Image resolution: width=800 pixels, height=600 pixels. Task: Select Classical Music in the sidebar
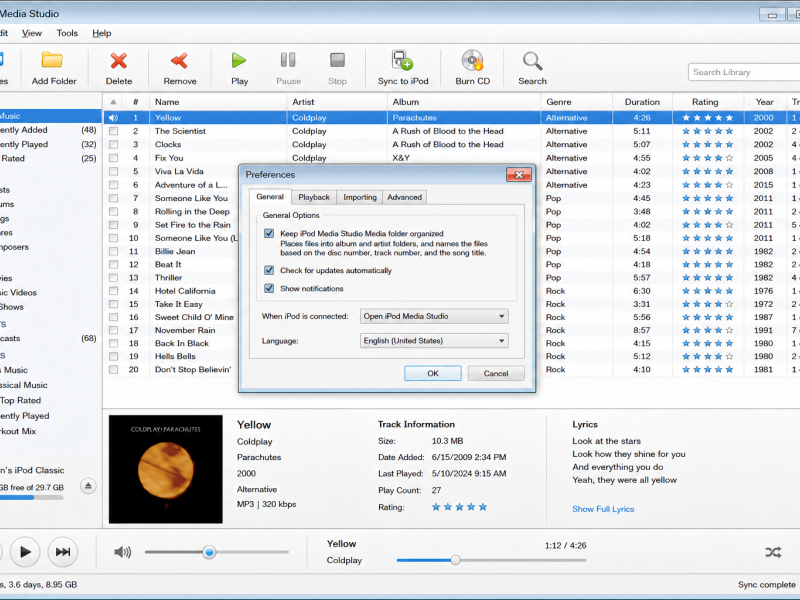23,385
